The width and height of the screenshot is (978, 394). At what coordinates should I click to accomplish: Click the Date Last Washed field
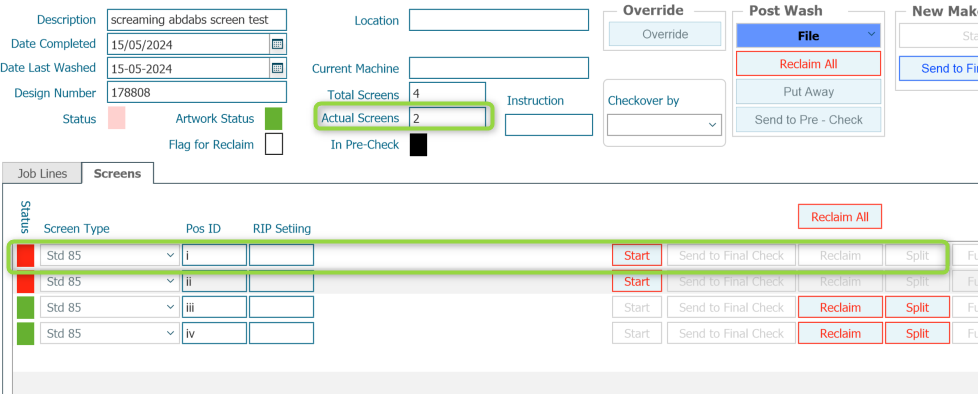pyautogui.click(x=188, y=68)
